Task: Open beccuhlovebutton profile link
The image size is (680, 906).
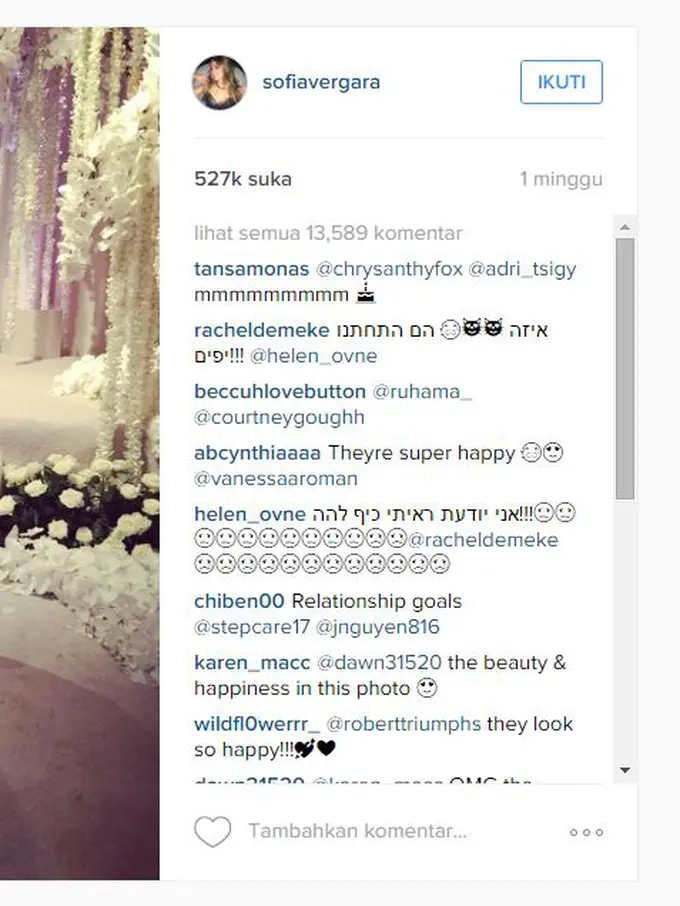Action: (x=280, y=392)
